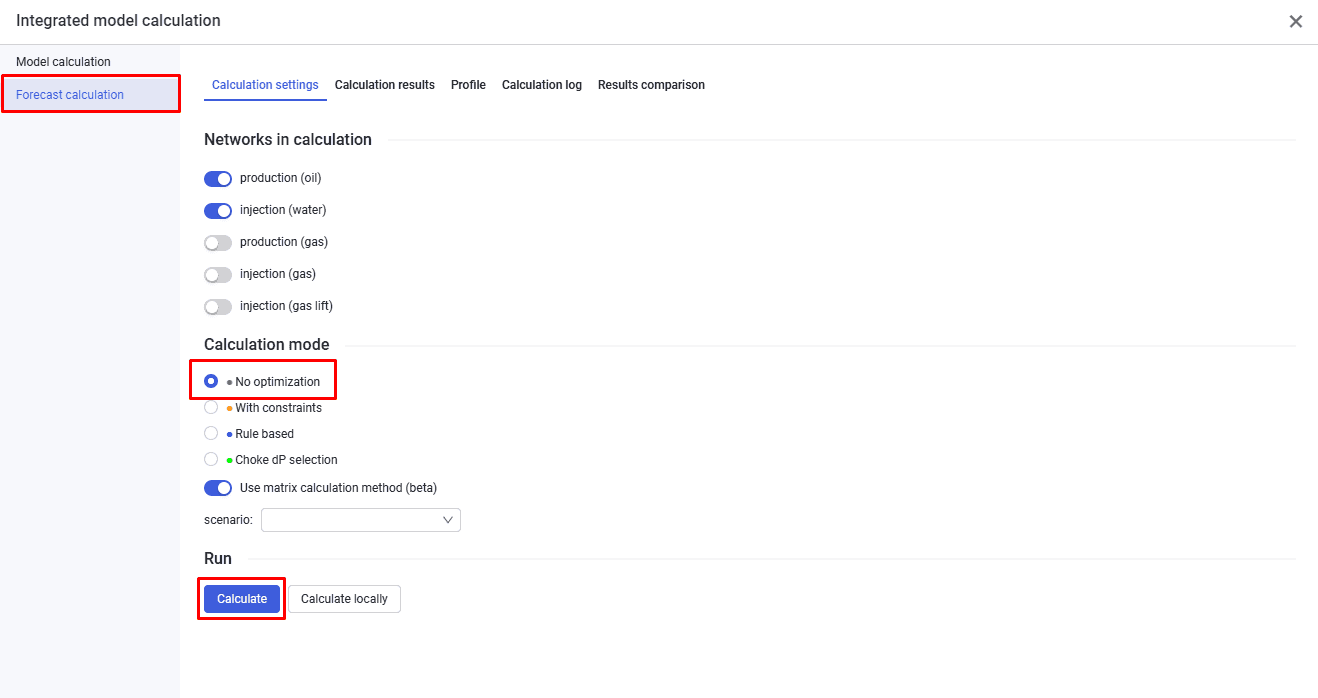View the Results comparison tab
The width and height of the screenshot is (1318, 698).
[x=651, y=85]
